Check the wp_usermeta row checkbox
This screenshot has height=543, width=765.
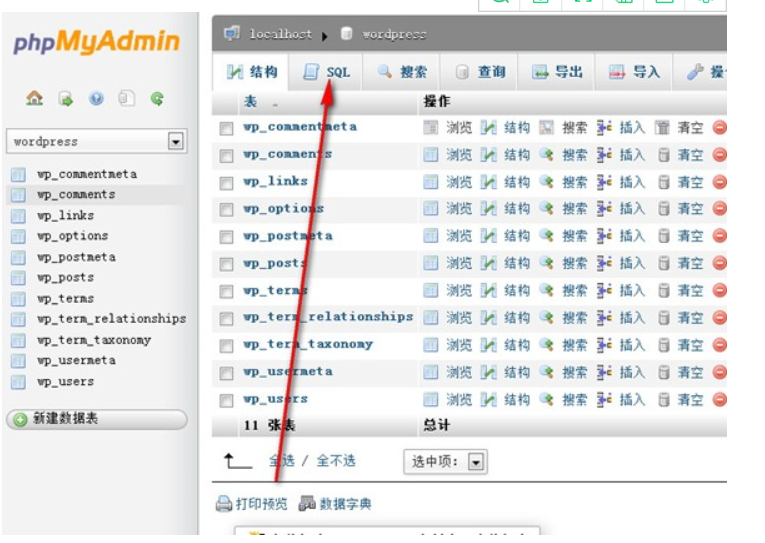pos(226,374)
